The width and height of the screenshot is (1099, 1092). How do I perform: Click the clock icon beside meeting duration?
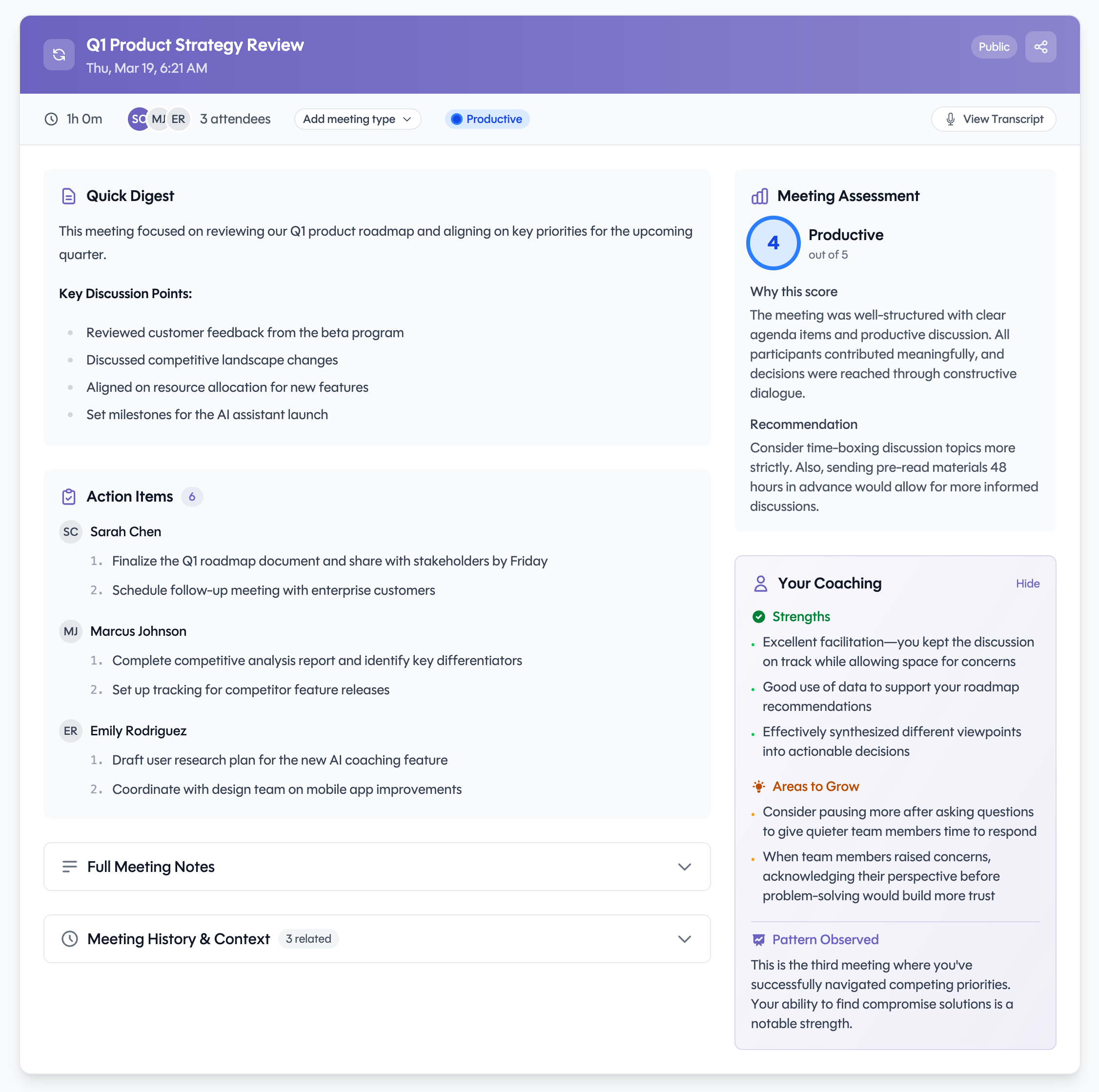[x=51, y=120]
